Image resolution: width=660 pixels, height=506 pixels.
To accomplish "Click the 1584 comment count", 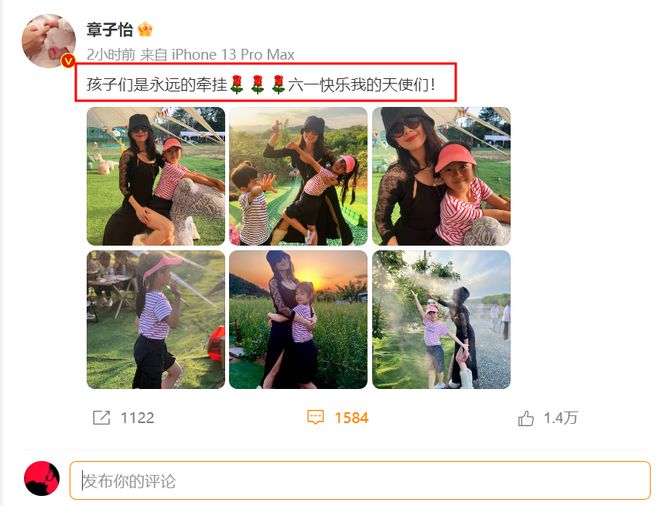I will pos(351,418).
